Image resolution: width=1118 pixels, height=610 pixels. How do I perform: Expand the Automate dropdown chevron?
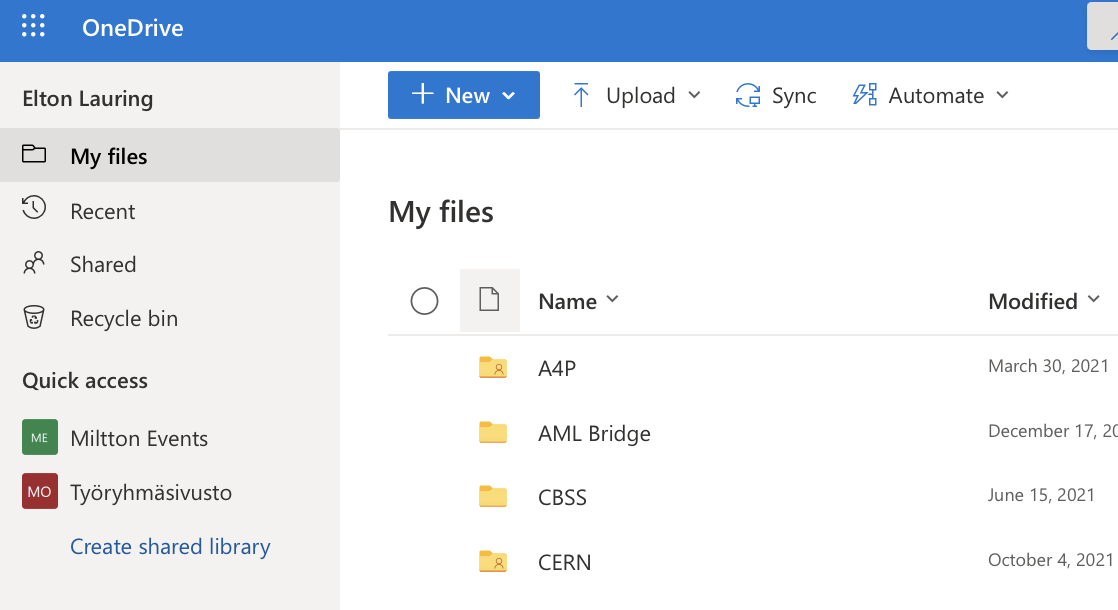[x=1002, y=95]
